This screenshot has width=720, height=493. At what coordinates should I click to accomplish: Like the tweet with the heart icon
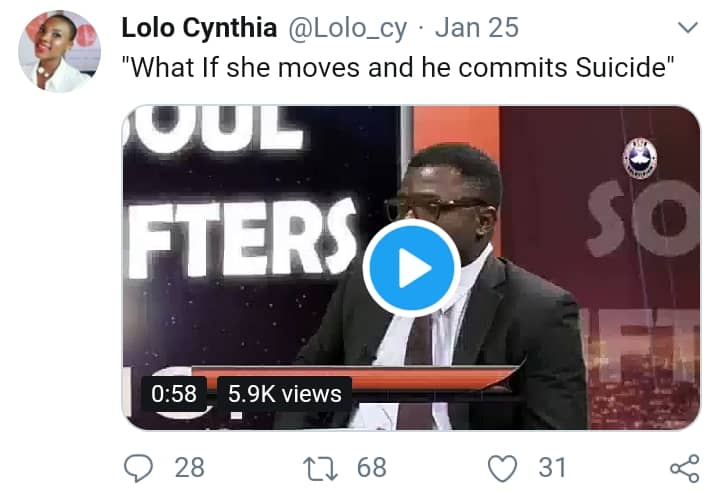506,466
